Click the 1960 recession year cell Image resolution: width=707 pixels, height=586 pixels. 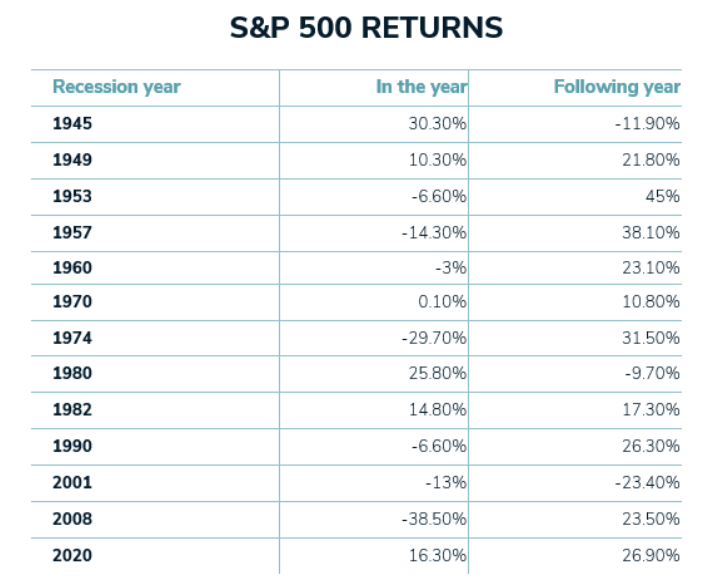(72, 268)
